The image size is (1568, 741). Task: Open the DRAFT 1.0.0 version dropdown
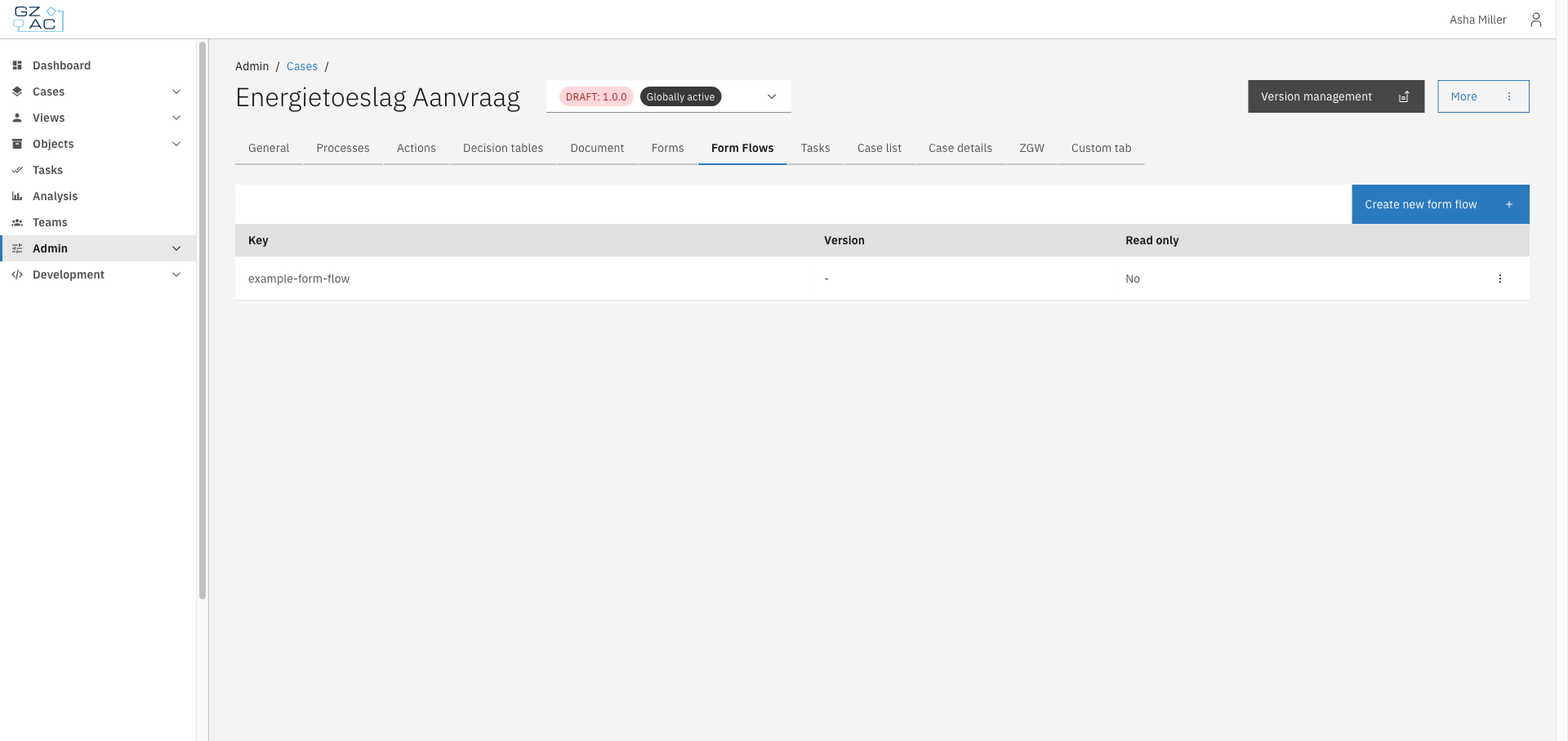click(669, 96)
